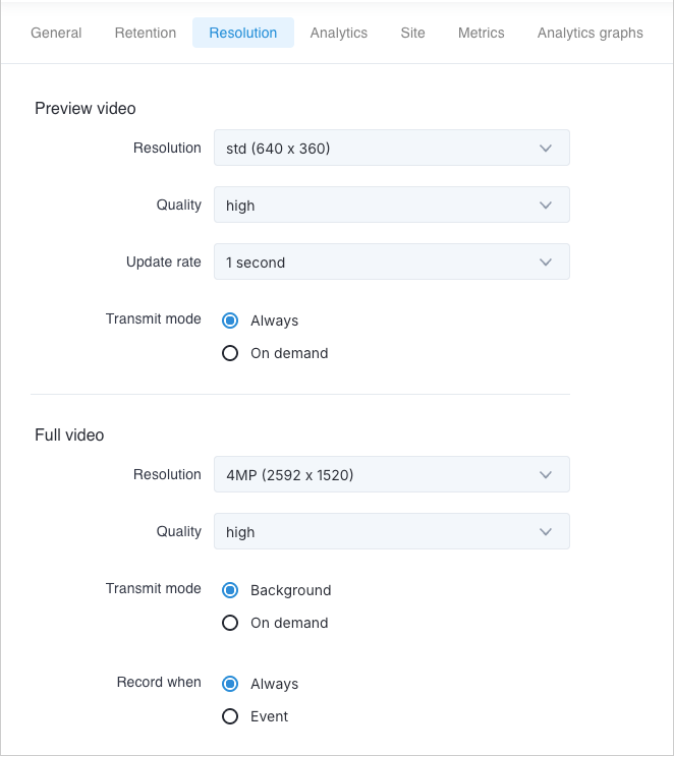The width and height of the screenshot is (675, 757).
Task: Select Background for Full video Transmit mode
Action: pyautogui.click(x=230, y=590)
